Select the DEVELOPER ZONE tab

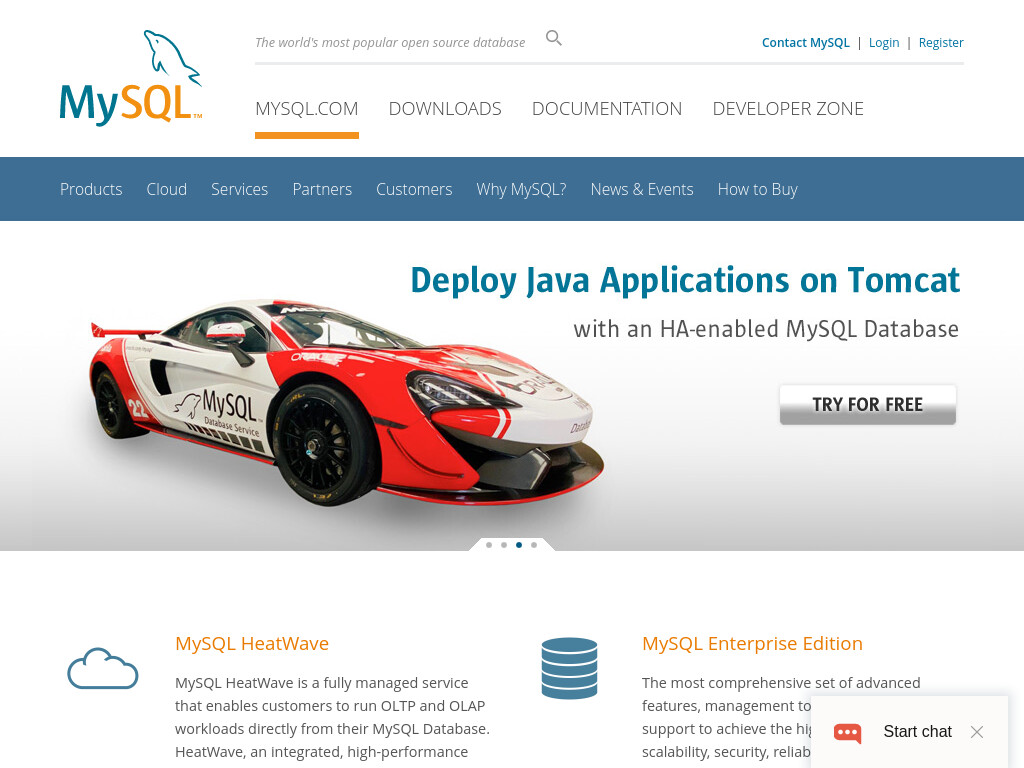(788, 108)
